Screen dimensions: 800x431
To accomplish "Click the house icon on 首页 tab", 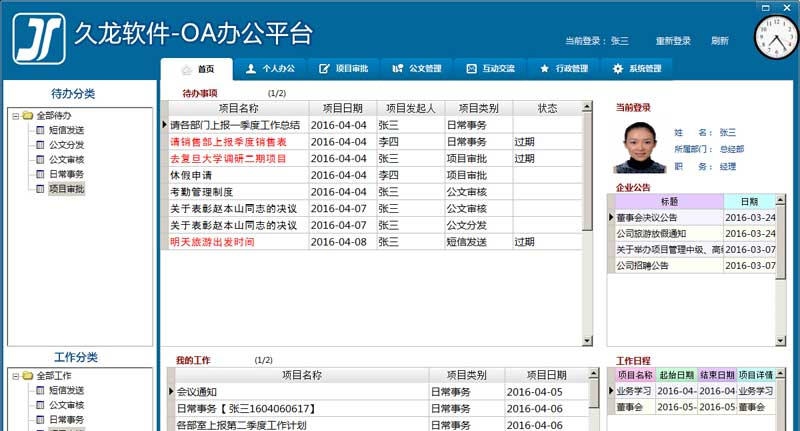I will coord(186,69).
